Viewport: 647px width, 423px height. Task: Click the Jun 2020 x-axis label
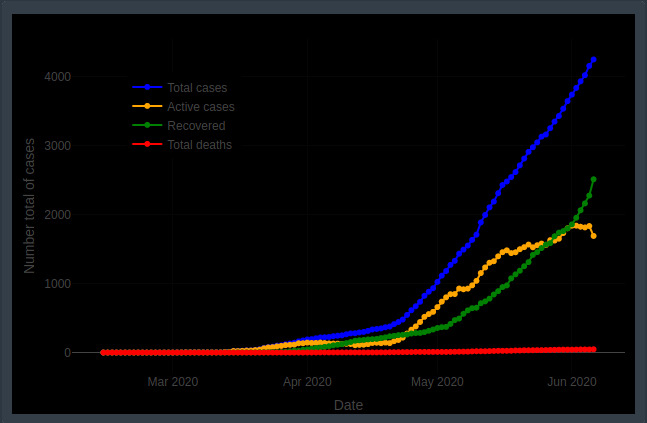click(x=572, y=382)
